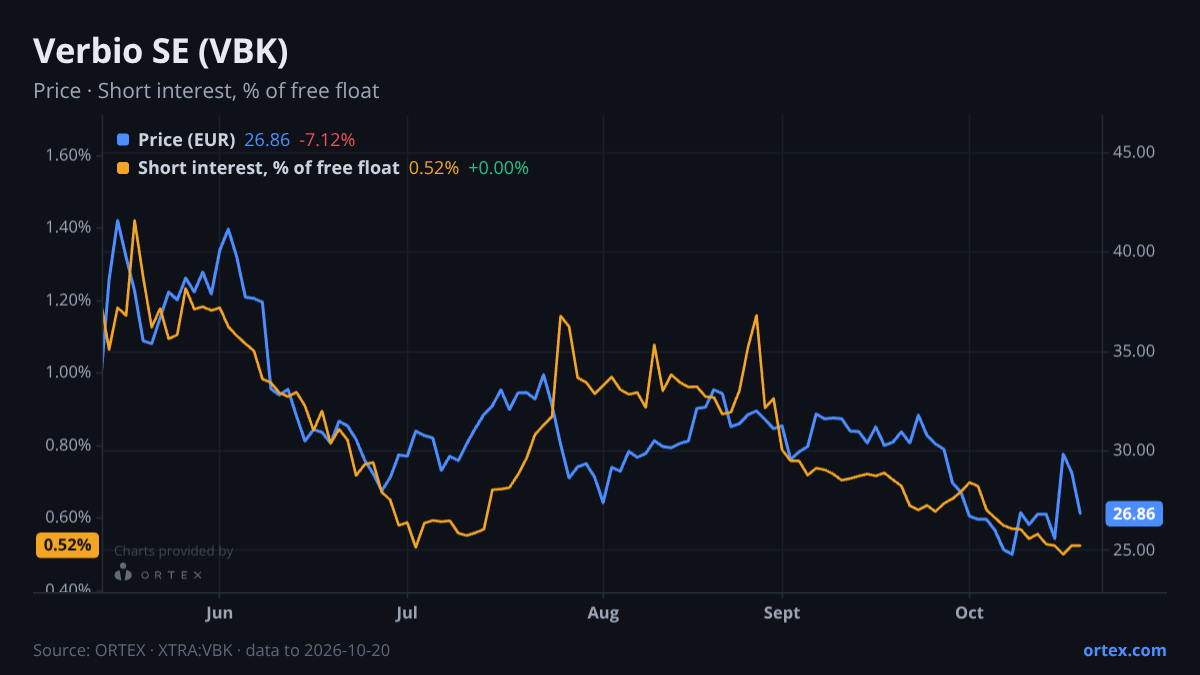Click the Jul x-axis label

coord(407,613)
